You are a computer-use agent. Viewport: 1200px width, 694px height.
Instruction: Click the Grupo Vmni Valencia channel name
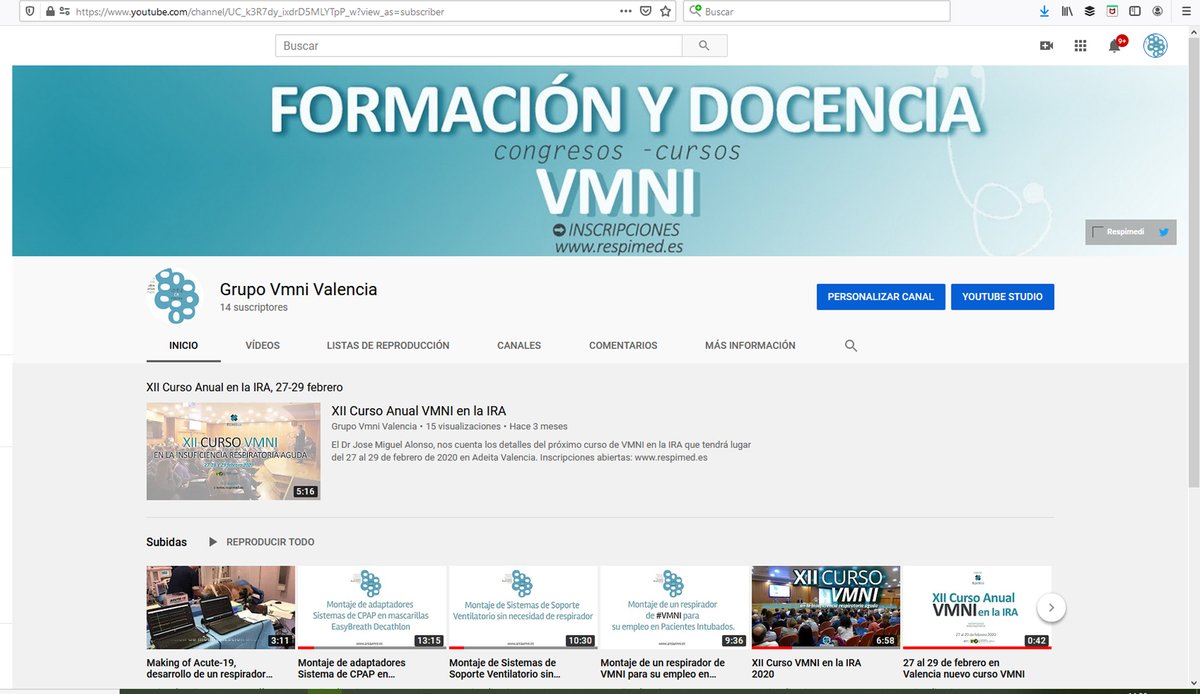tap(299, 289)
